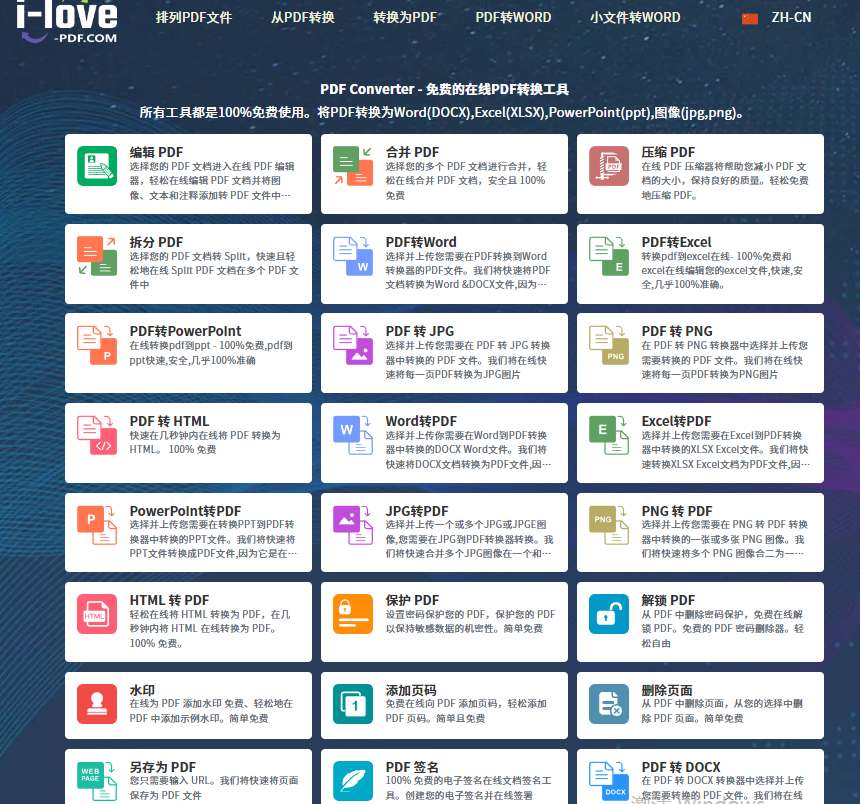Open the PDF转Word title link

(421, 242)
